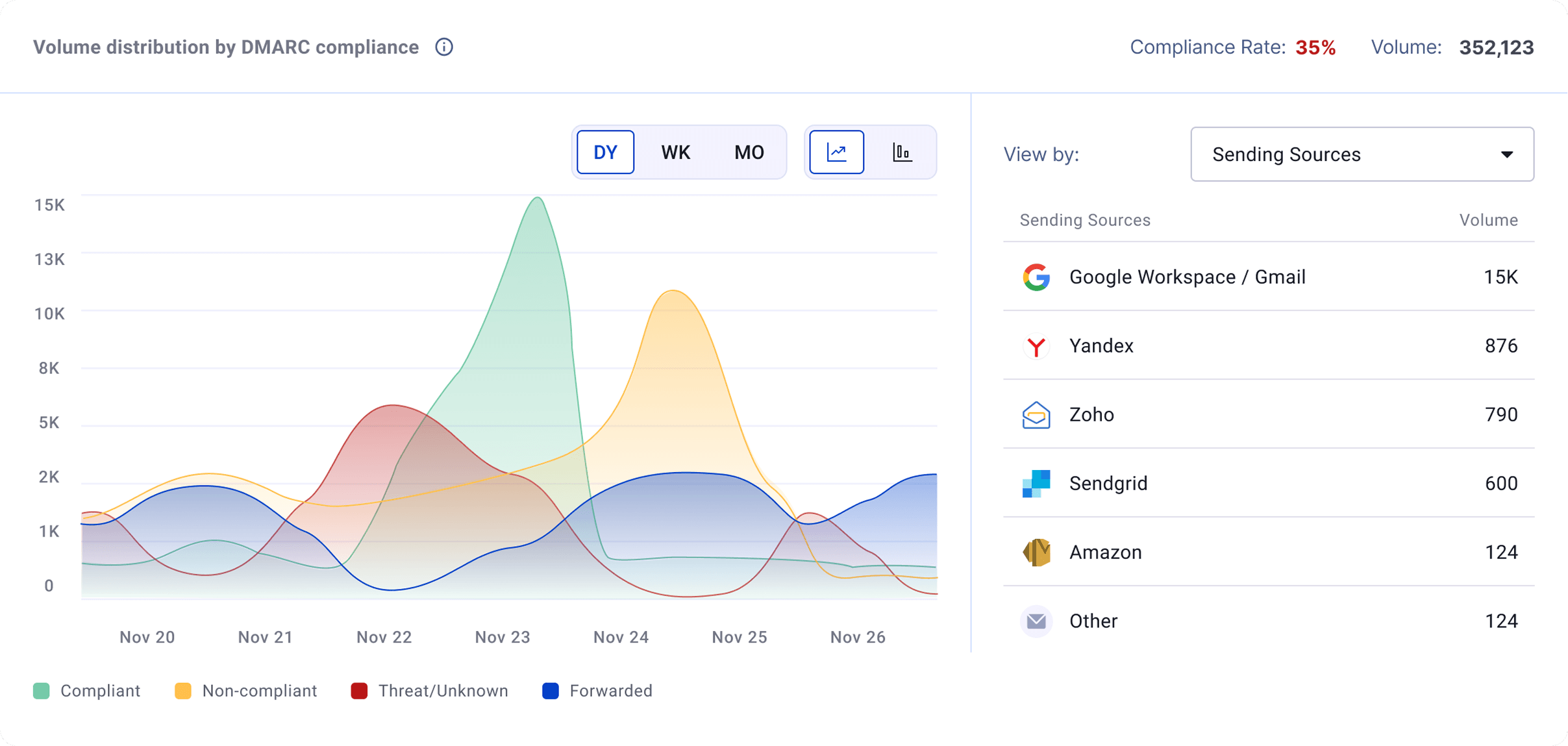Open the Sending Sources dropdown
Viewport: 1568px width, 746px height.
coord(1362,155)
